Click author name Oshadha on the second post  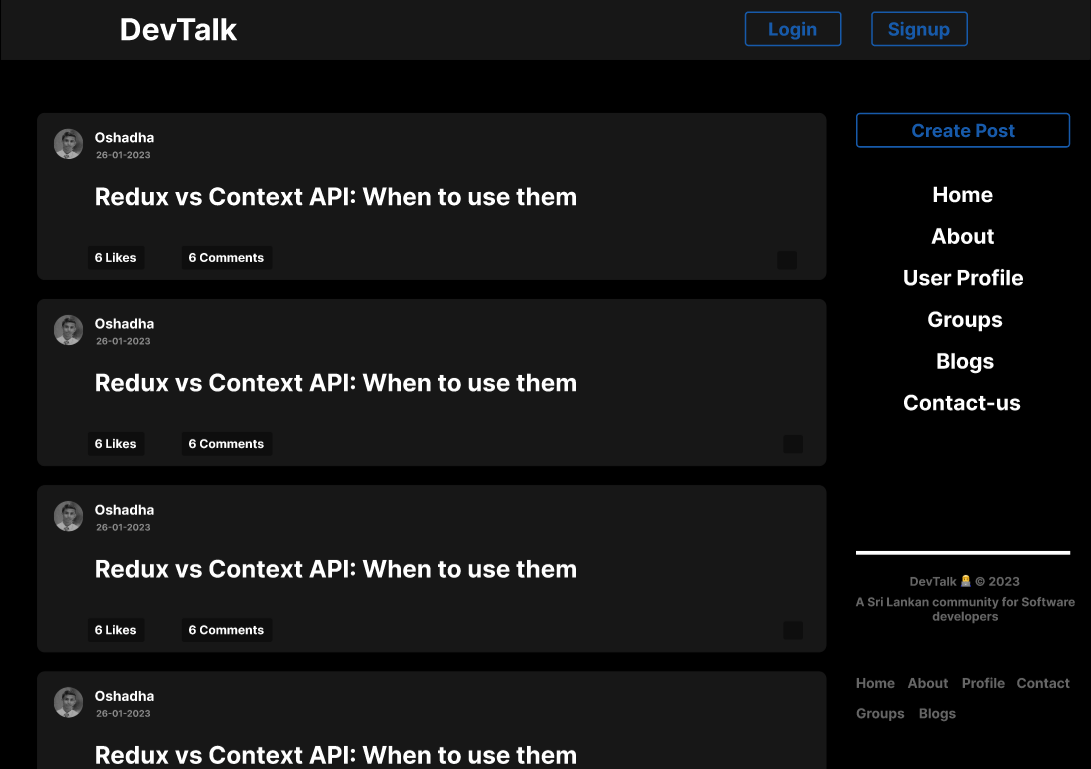pos(125,324)
